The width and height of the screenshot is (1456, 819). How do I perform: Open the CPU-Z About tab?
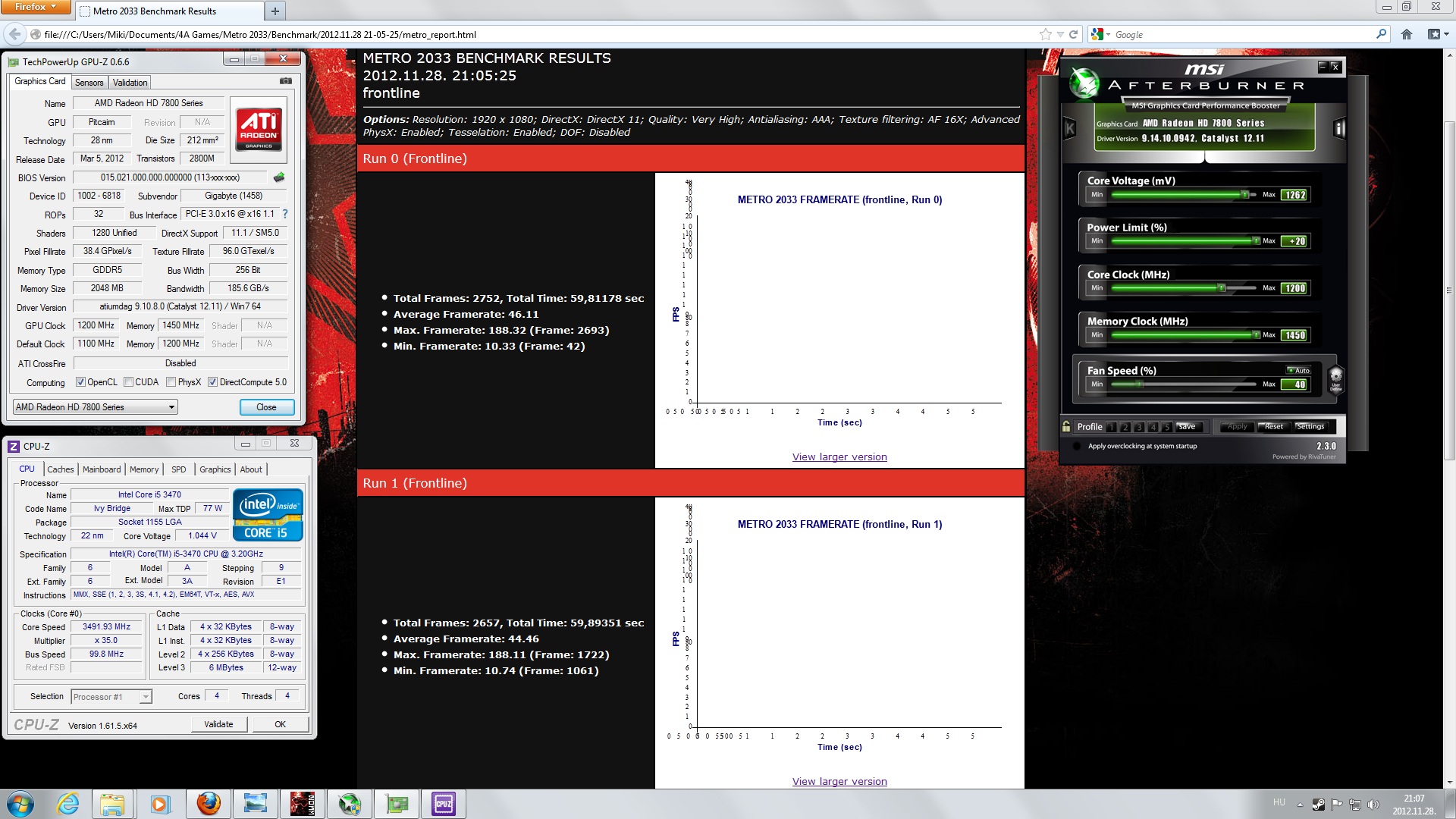(x=251, y=469)
